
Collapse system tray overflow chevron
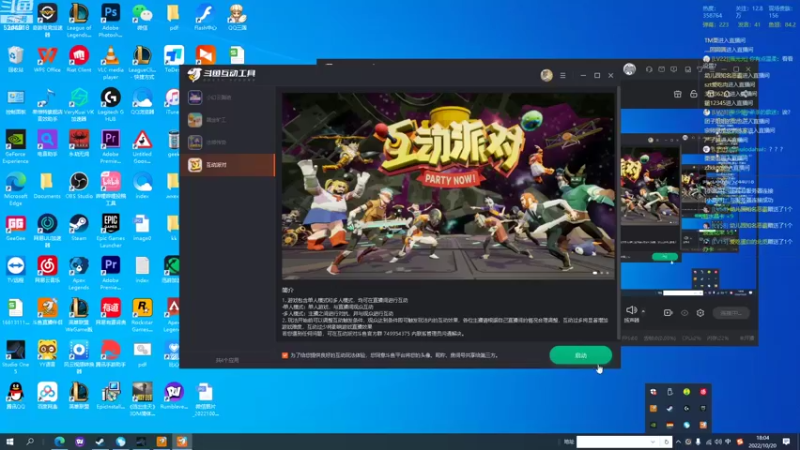point(679,442)
